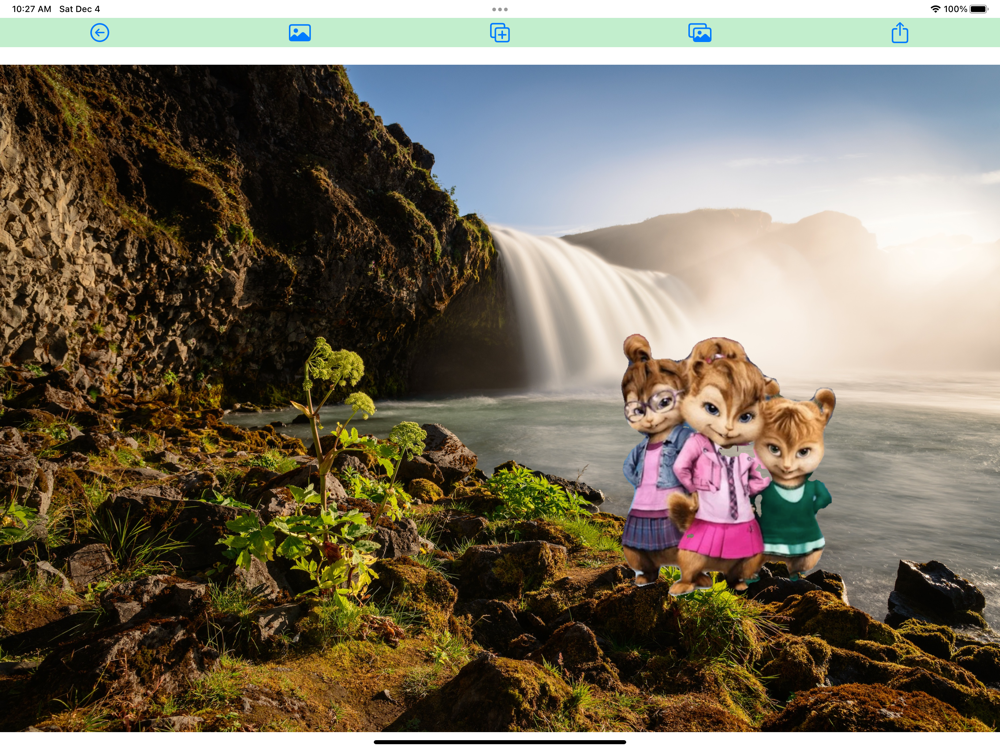
Task: Select the chipmunks cutout on the photo
Action: click(727, 466)
